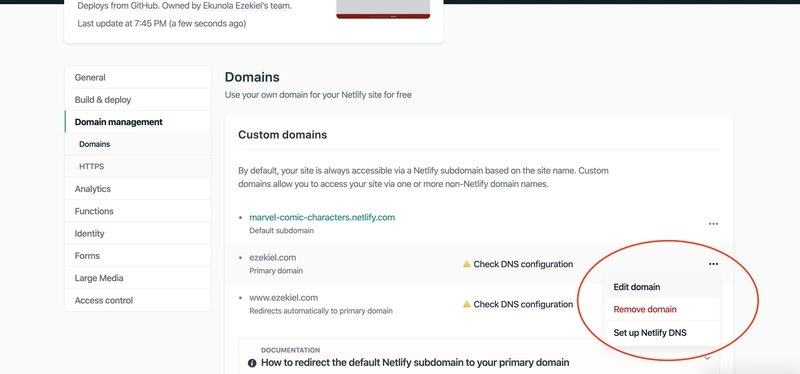The width and height of the screenshot is (800, 374).
Task: Open marvel-comic-characters.netlify.com link
Action: click(322, 217)
